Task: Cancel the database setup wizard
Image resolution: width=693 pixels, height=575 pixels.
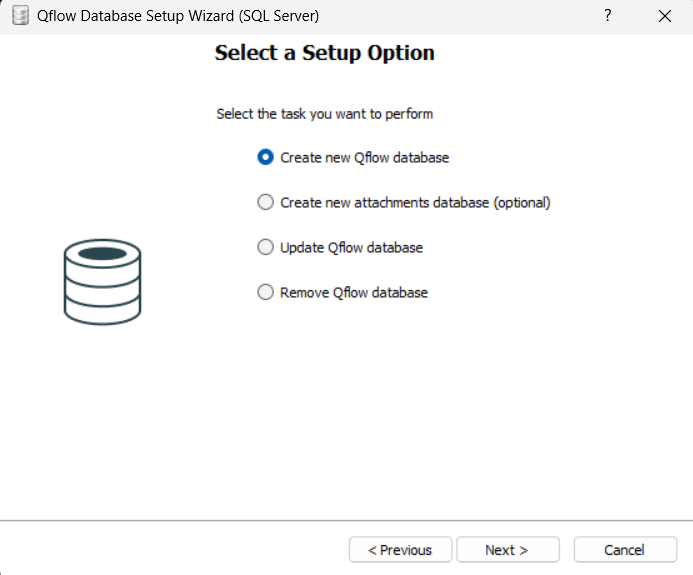Action: pos(625,550)
